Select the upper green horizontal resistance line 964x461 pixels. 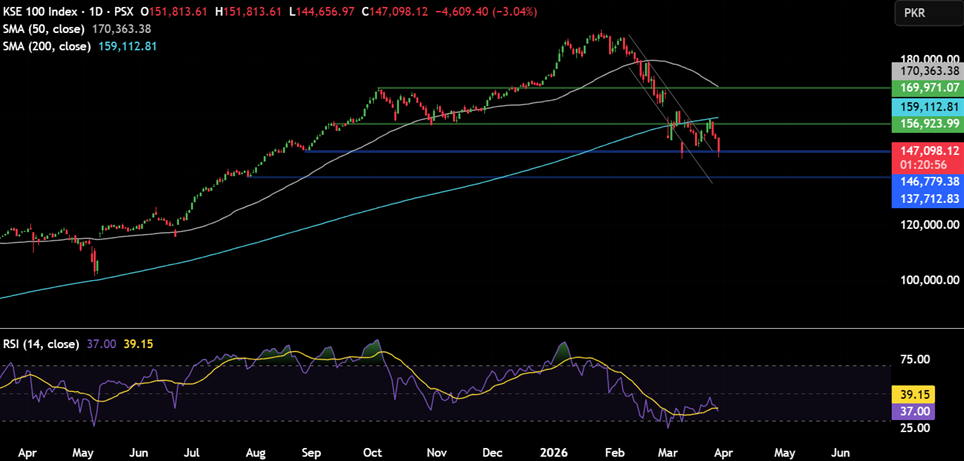[600, 88]
